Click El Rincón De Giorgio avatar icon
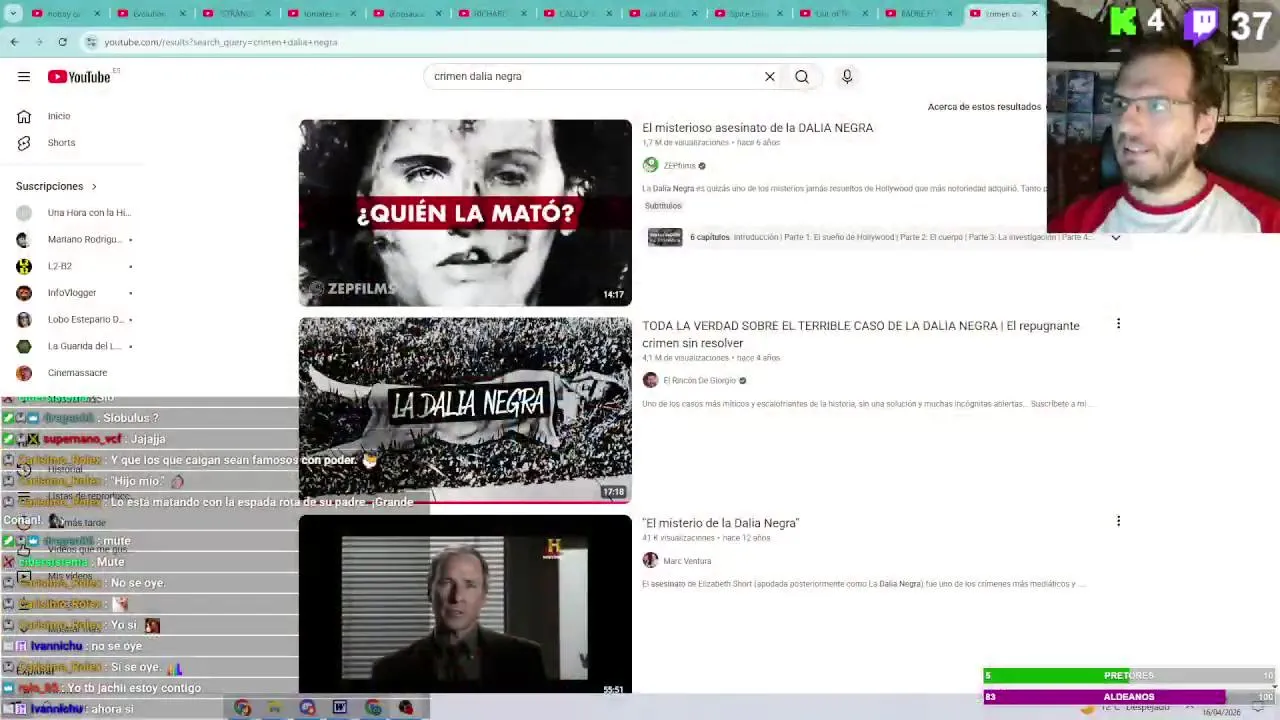The height and width of the screenshot is (720, 1280). pyautogui.click(x=650, y=380)
